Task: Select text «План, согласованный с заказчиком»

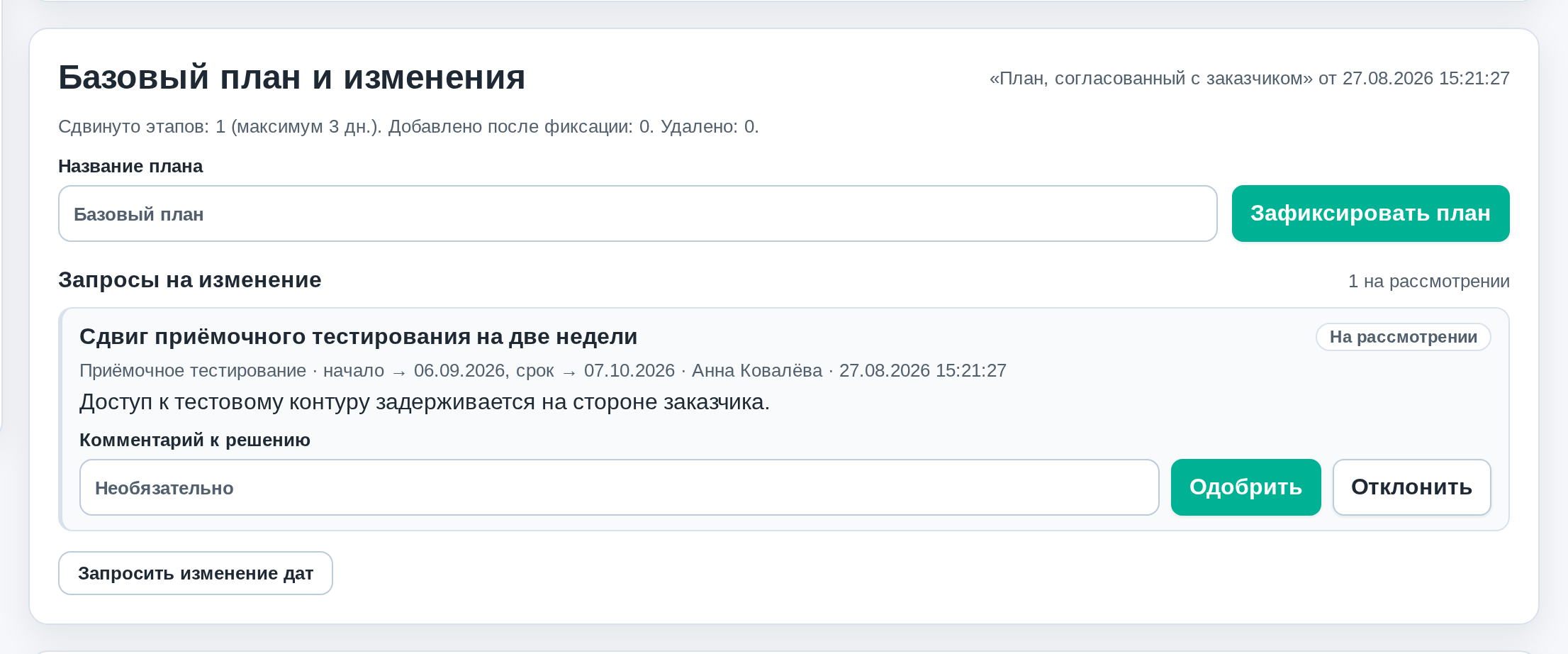Action: (x=1151, y=78)
